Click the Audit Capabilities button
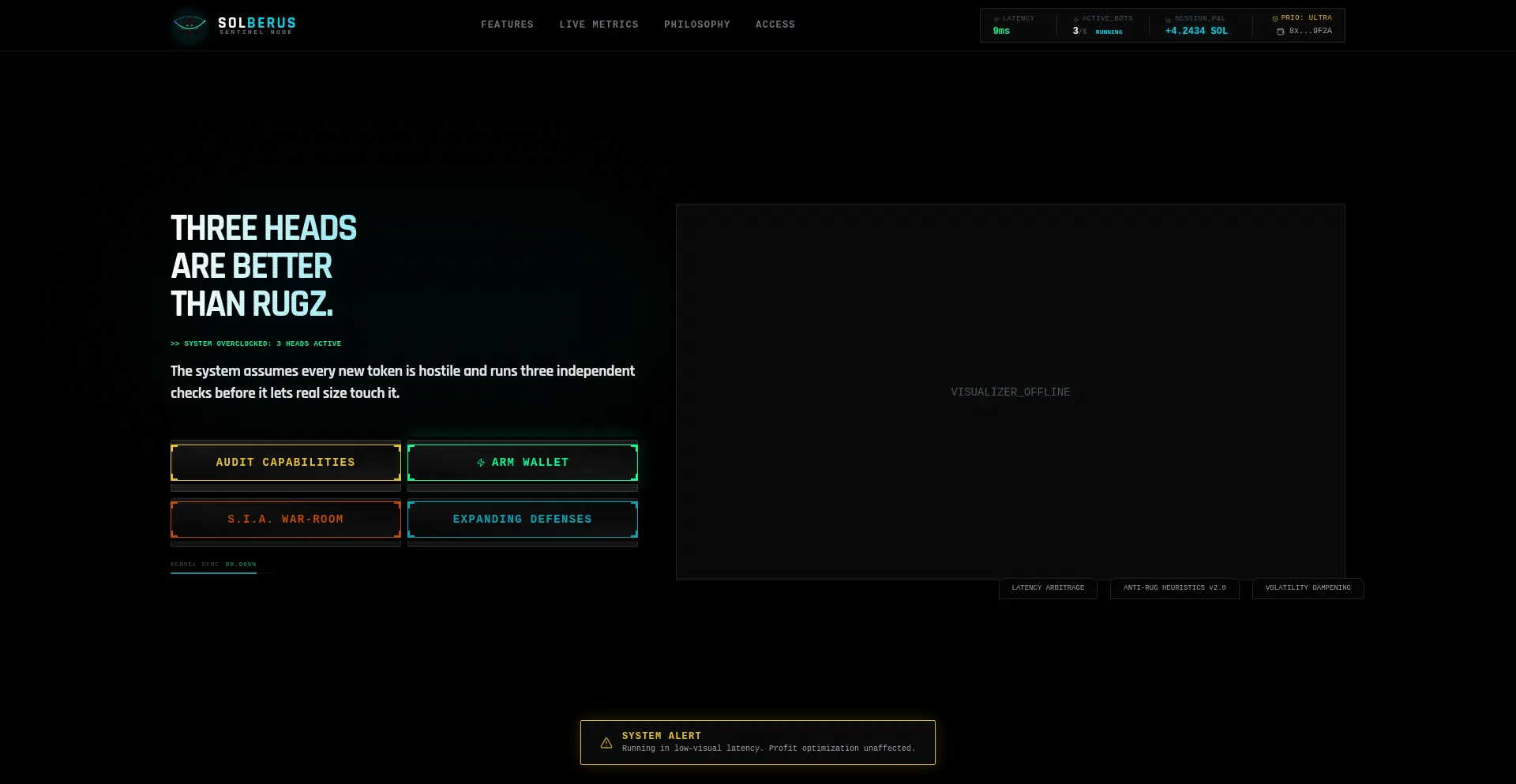Screen dimensions: 1516x784 (x=286, y=463)
